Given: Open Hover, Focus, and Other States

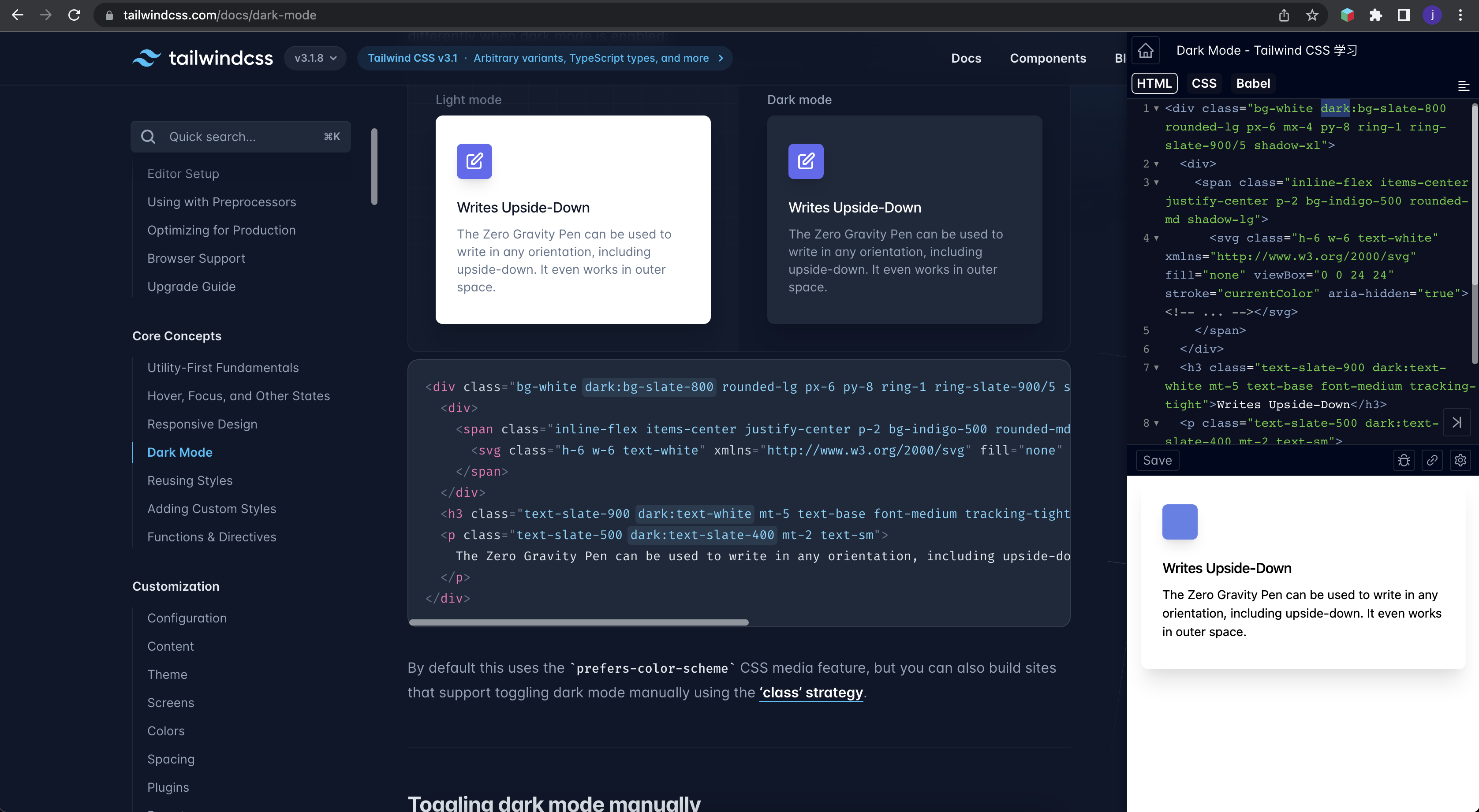Looking at the screenshot, I should click(238, 396).
